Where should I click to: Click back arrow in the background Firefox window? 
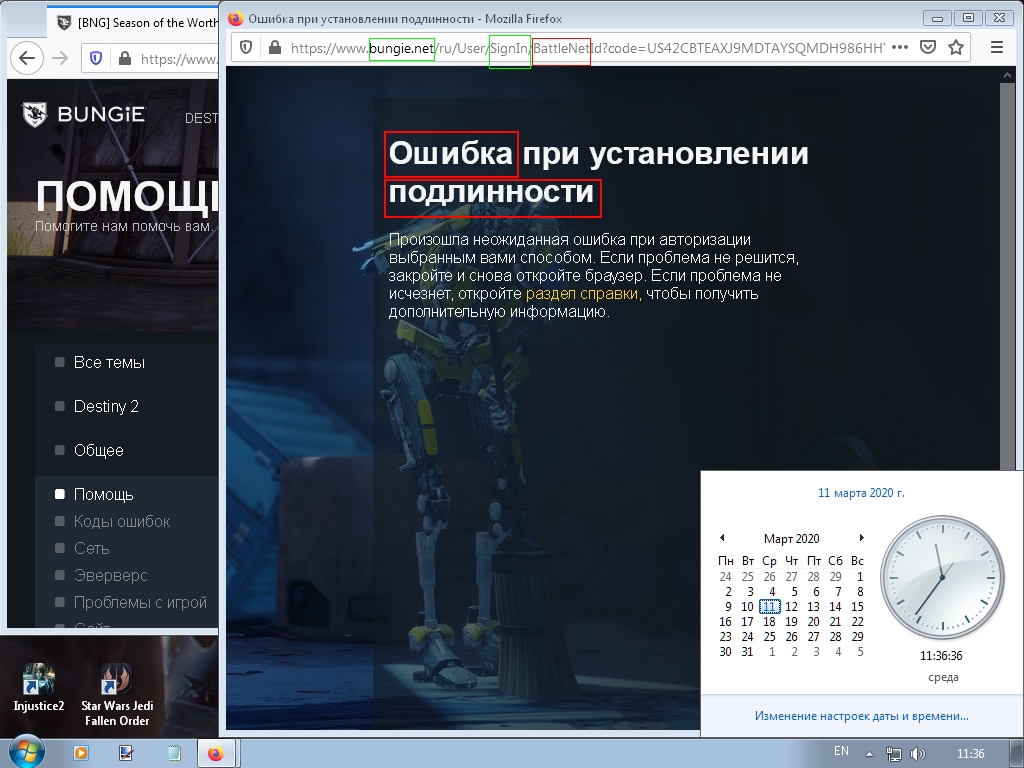[x=27, y=58]
